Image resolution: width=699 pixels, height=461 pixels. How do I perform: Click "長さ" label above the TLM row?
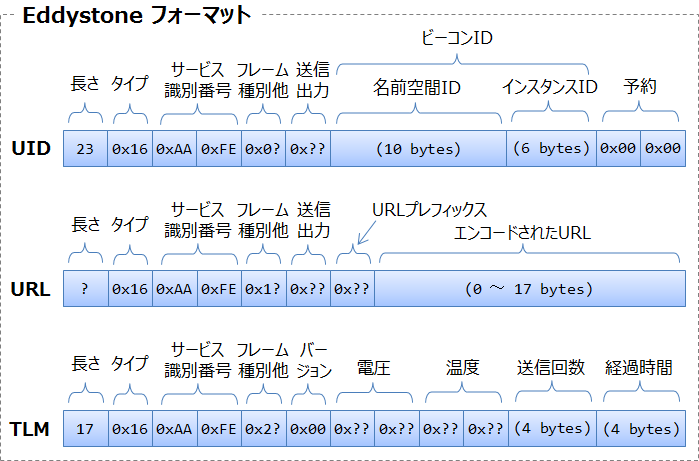click(x=85, y=364)
